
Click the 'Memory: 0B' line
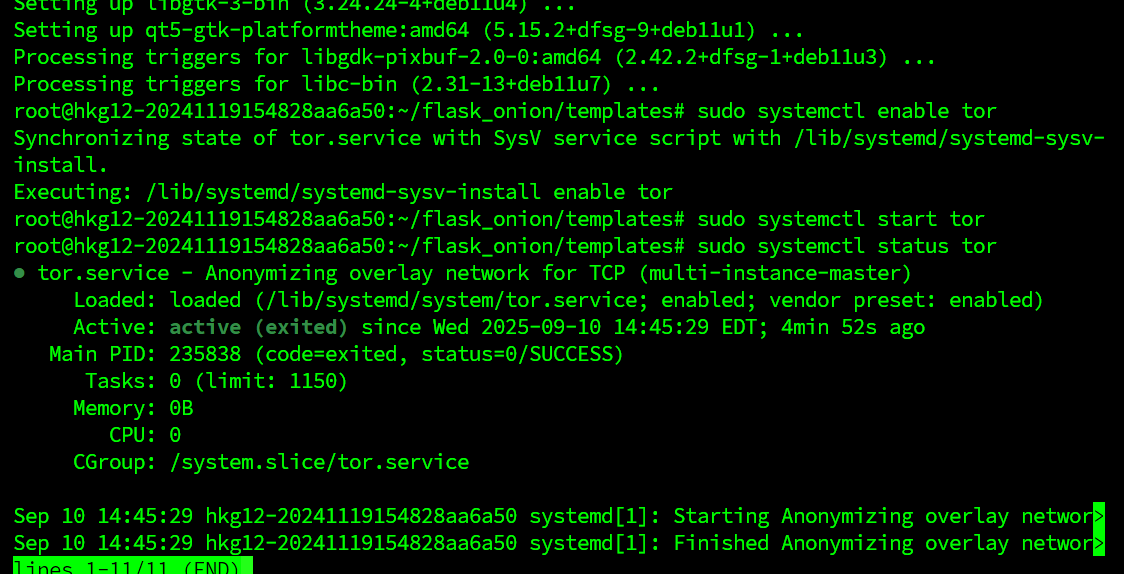pyautogui.click(x=133, y=408)
